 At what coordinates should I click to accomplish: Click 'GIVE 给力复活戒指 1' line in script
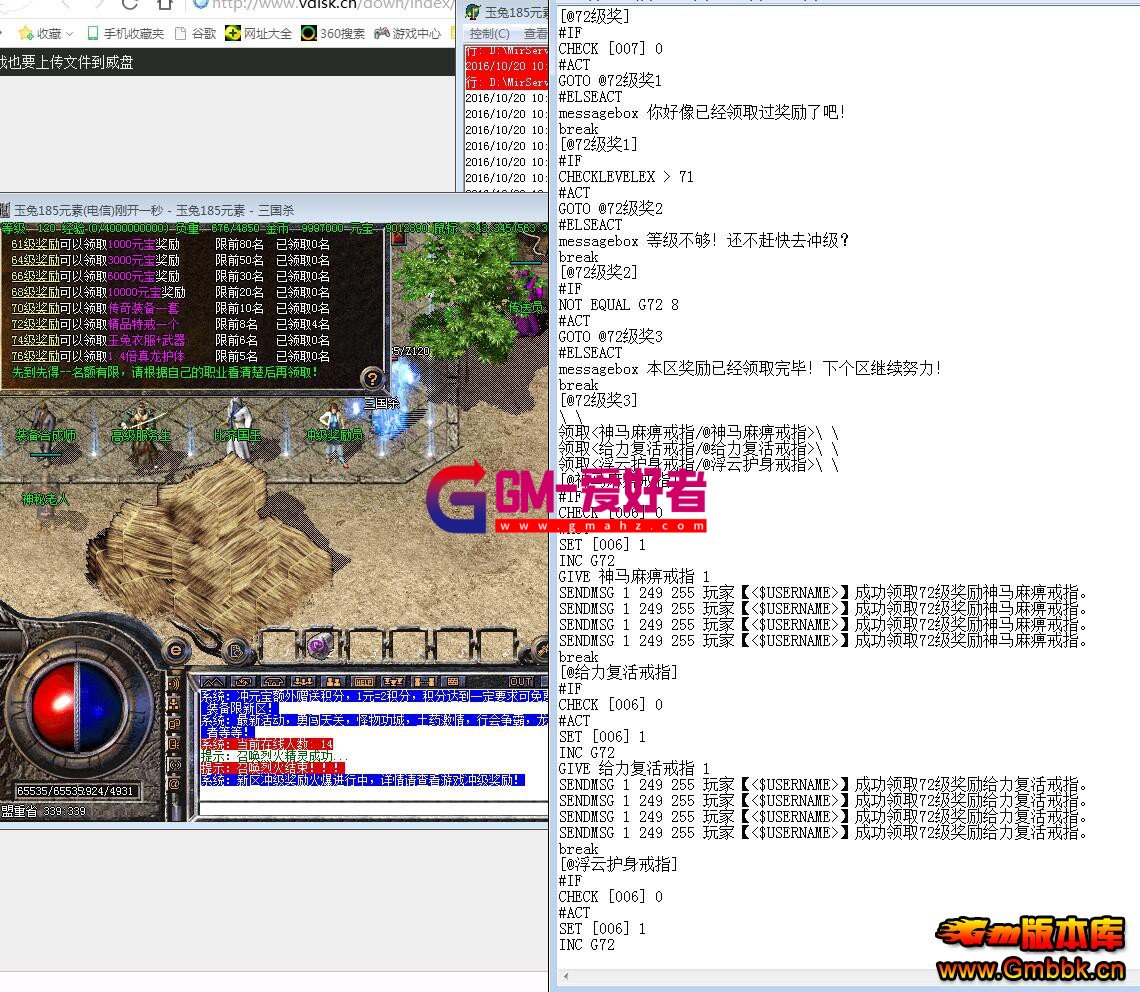633,769
